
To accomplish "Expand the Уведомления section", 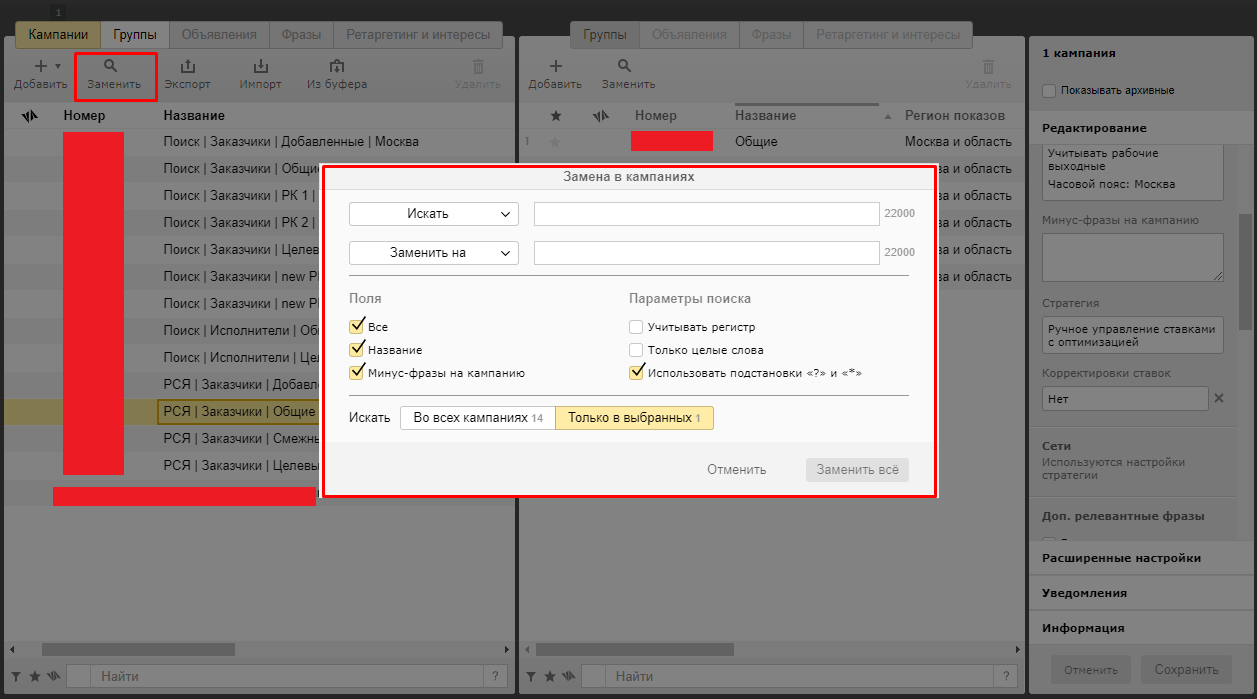I will pyautogui.click(x=1139, y=593).
